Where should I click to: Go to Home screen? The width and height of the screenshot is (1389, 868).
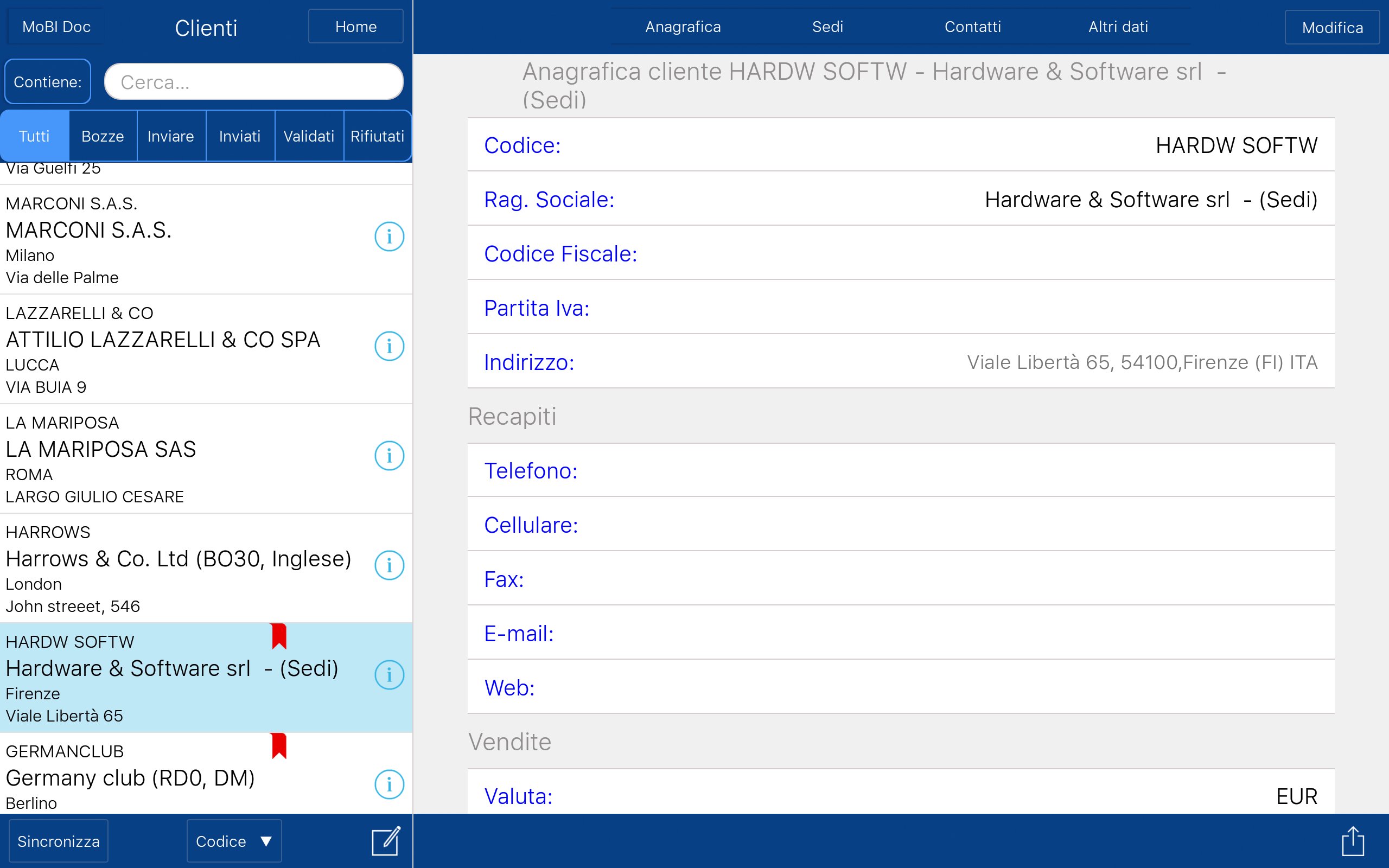pos(355,27)
